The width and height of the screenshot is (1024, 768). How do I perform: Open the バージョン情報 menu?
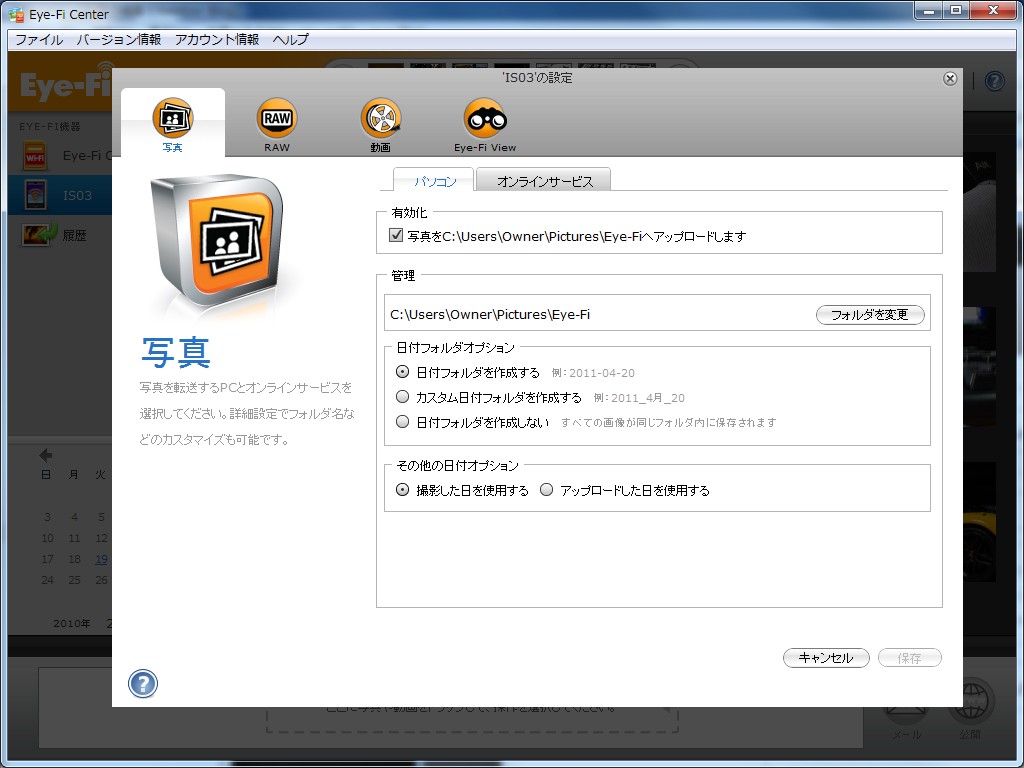(119, 39)
